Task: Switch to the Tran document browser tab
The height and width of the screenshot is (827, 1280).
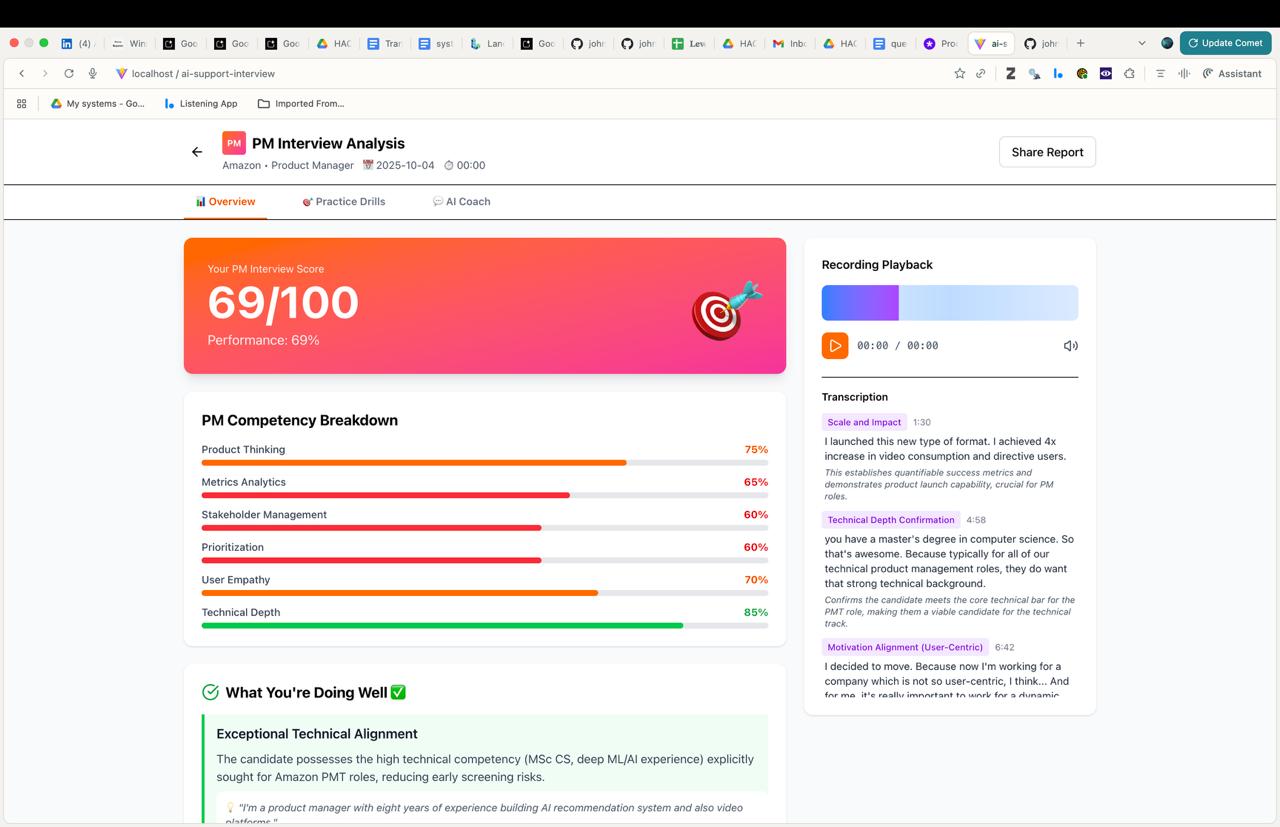Action: 385,43
